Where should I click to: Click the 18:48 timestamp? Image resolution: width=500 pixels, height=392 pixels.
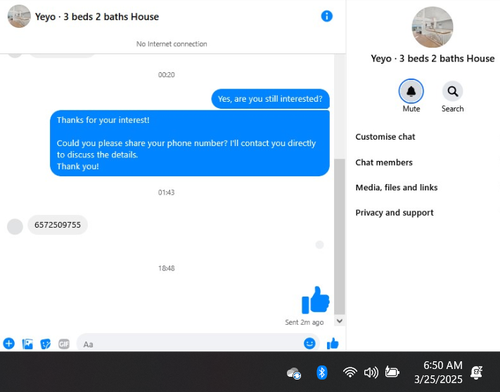pos(166,268)
